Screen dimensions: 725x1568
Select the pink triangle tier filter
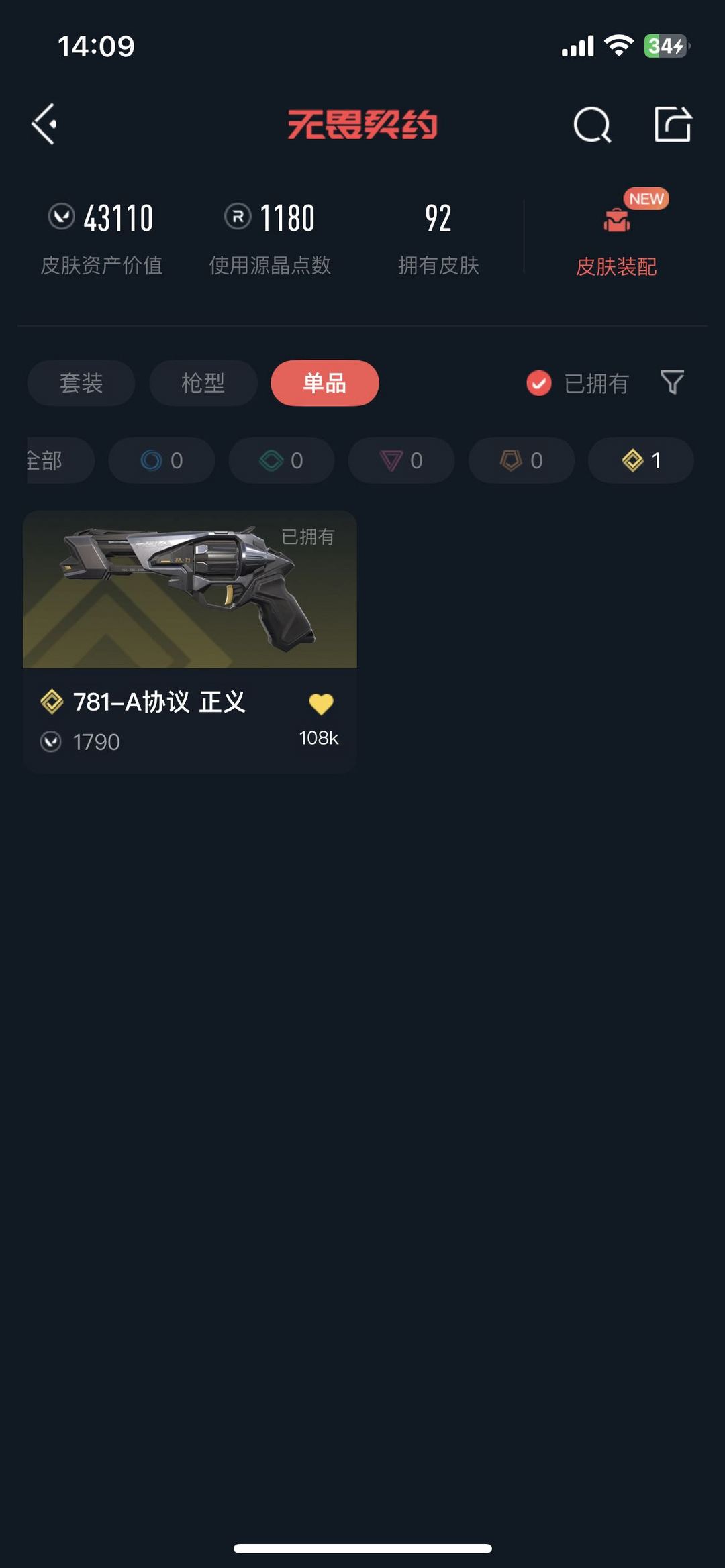(401, 460)
